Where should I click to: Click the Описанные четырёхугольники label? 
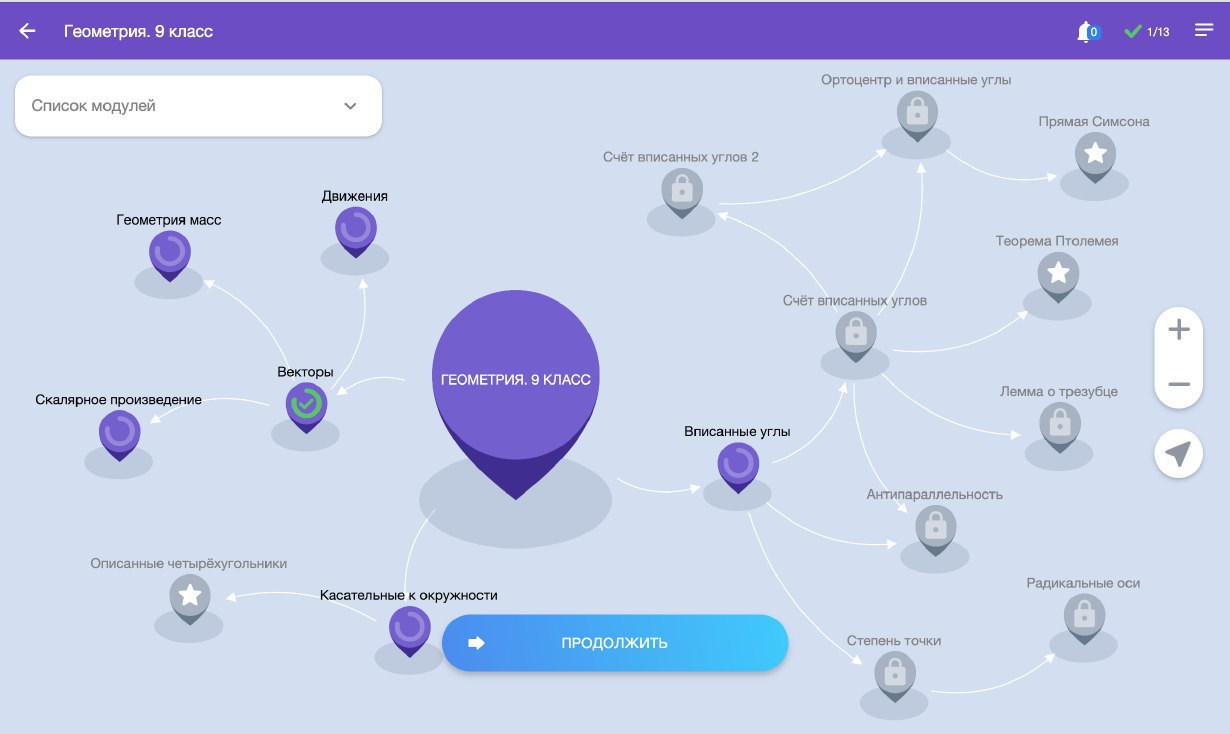(x=189, y=564)
